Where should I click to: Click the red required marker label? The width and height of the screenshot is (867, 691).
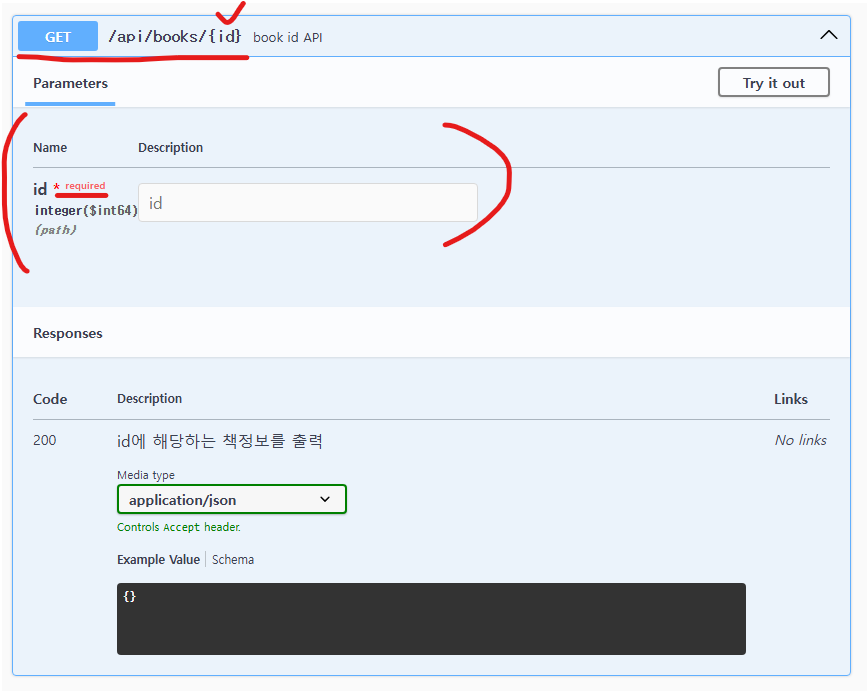pyautogui.click(x=85, y=186)
